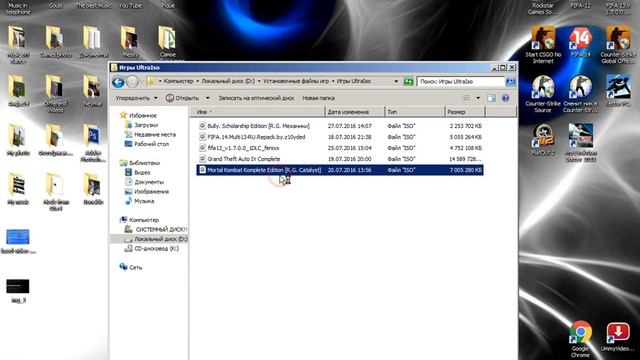Open the Explorer help question-mark icon
The width and height of the screenshot is (640, 360).
click(x=505, y=98)
